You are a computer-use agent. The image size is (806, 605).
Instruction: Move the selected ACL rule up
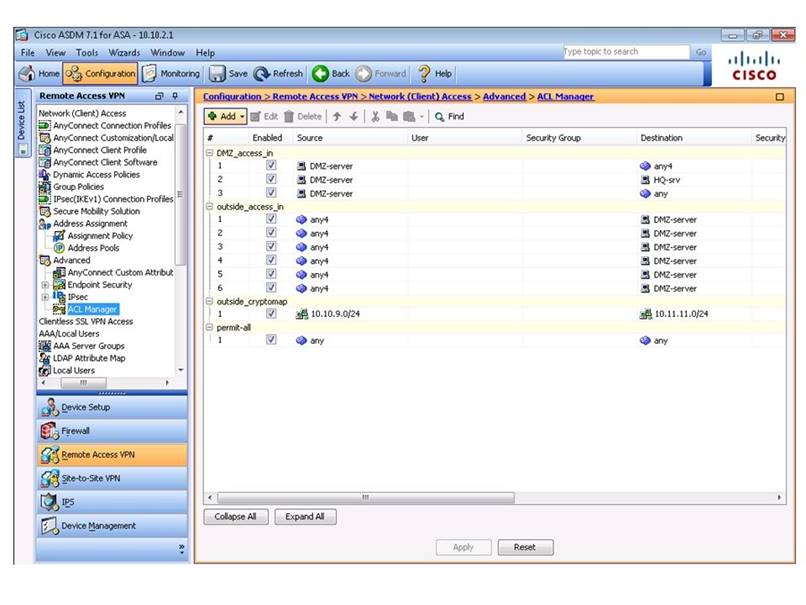point(337,117)
